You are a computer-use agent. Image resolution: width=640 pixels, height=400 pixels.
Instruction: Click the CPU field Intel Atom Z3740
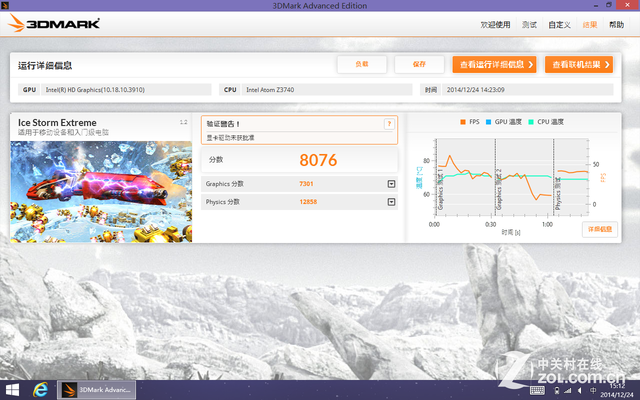pyautogui.click(x=327, y=90)
